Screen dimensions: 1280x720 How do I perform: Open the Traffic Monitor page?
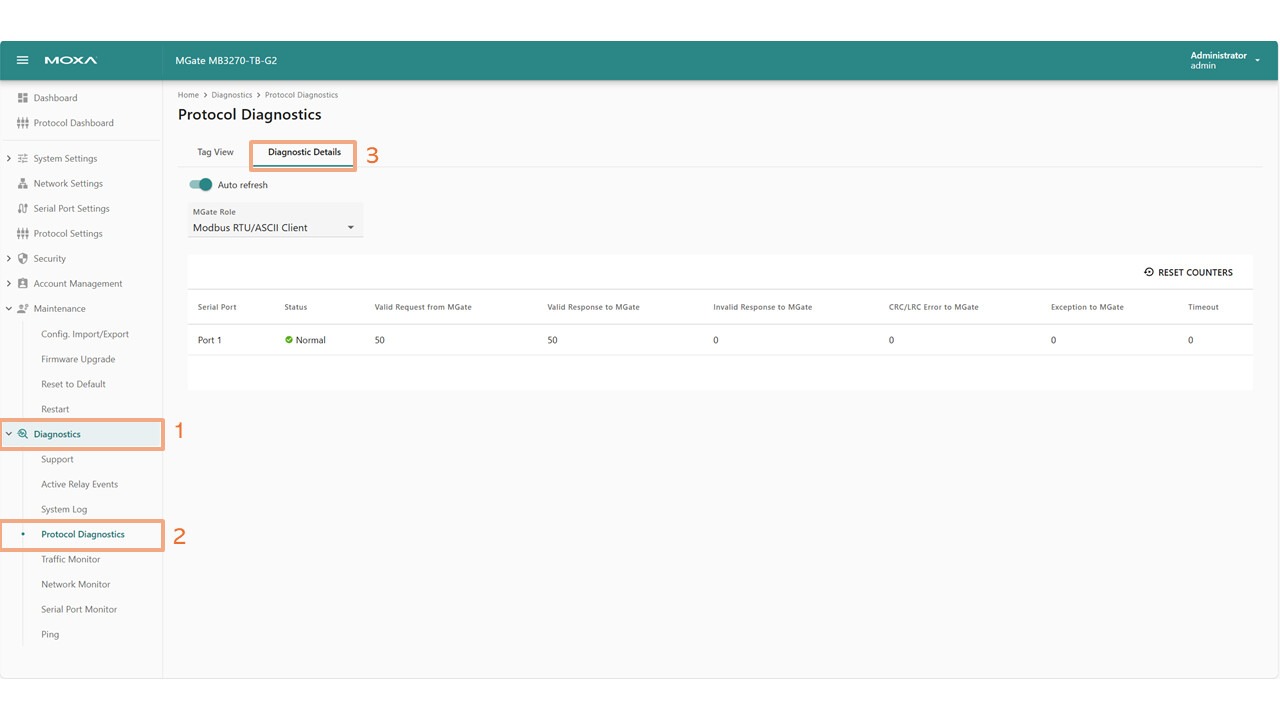tap(70, 559)
